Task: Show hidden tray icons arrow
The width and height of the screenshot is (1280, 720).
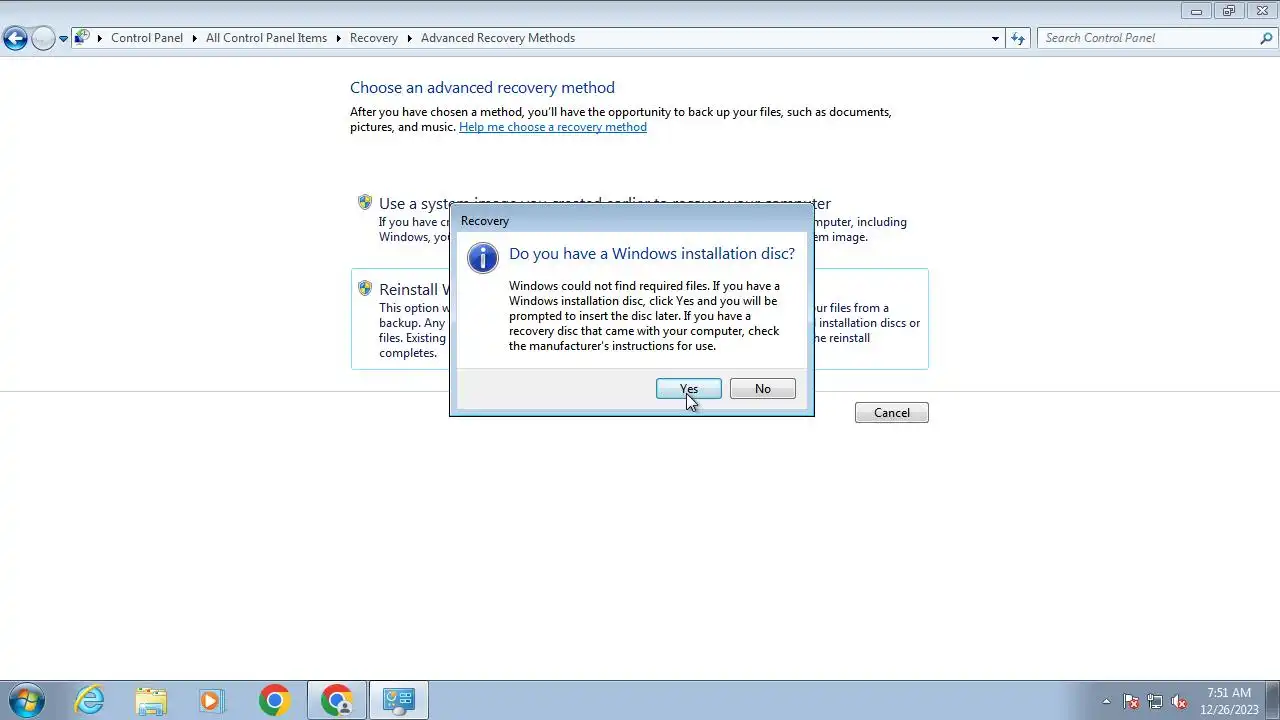Action: (x=1106, y=701)
